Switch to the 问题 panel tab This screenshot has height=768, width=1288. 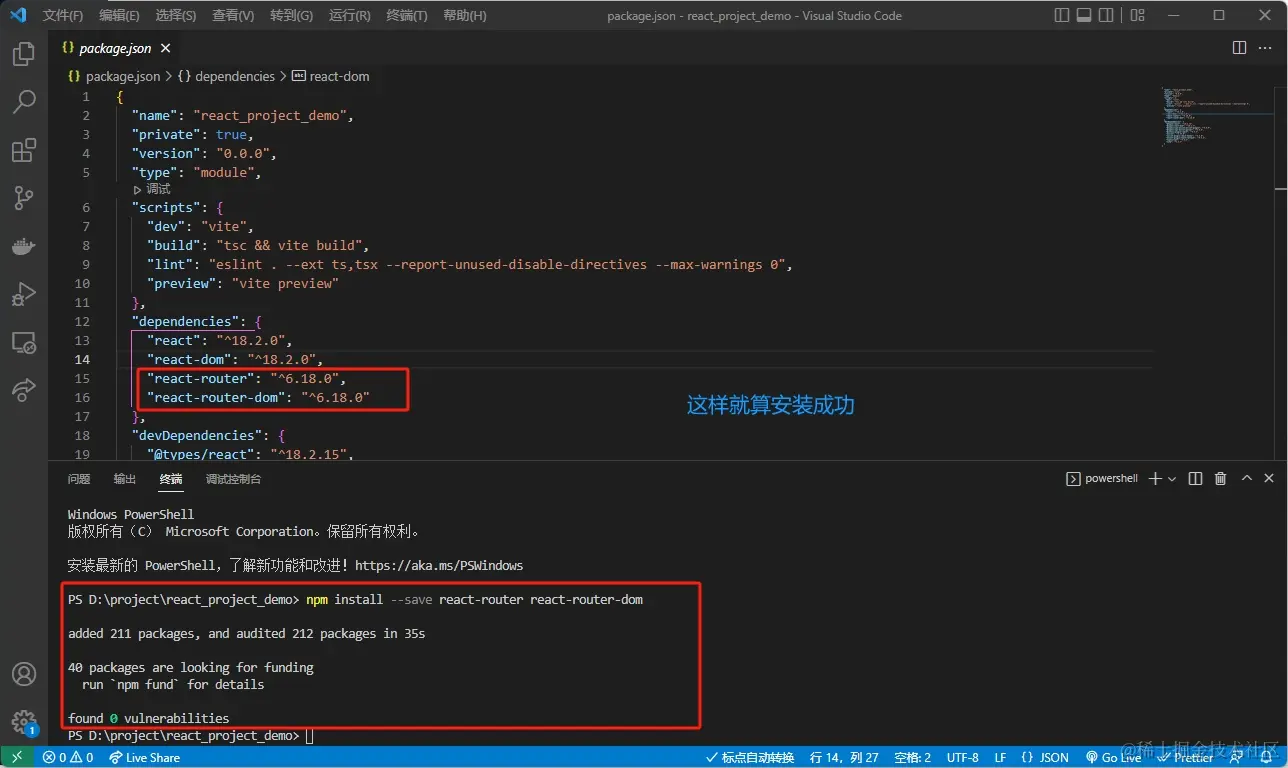click(x=79, y=479)
